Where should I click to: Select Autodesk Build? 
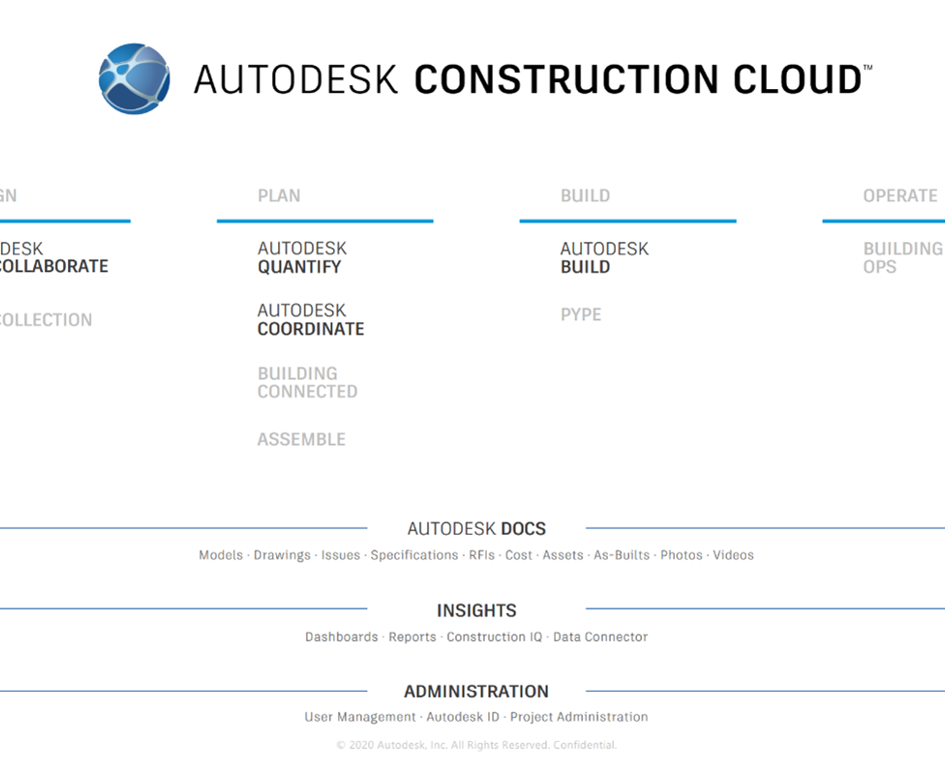[x=604, y=258]
